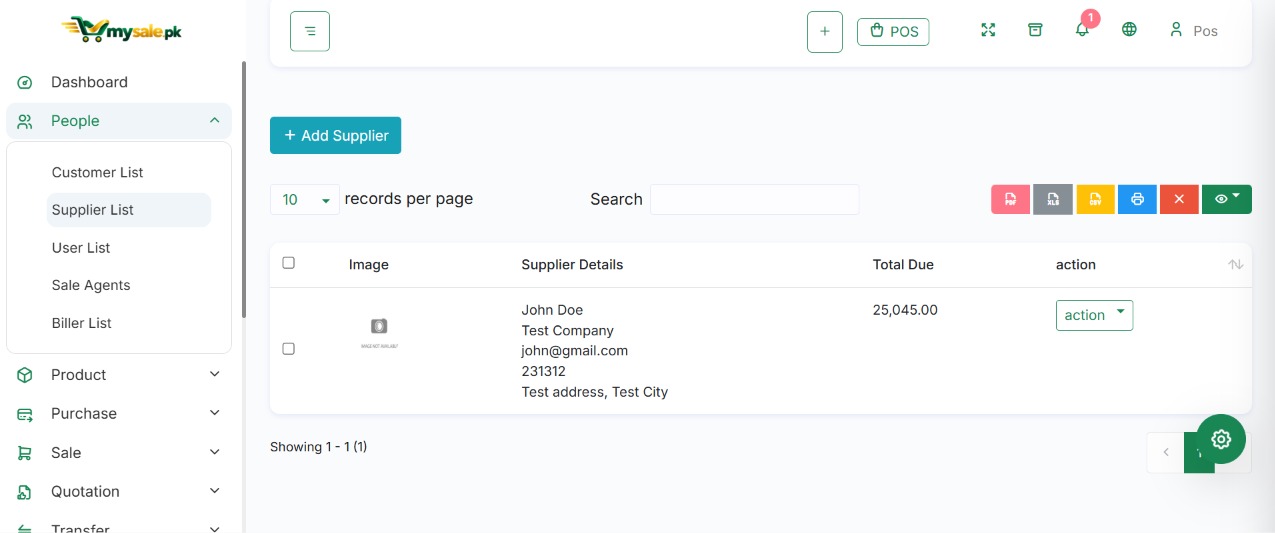Click the red delete X button
The image size is (1275, 533).
[x=1179, y=199]
